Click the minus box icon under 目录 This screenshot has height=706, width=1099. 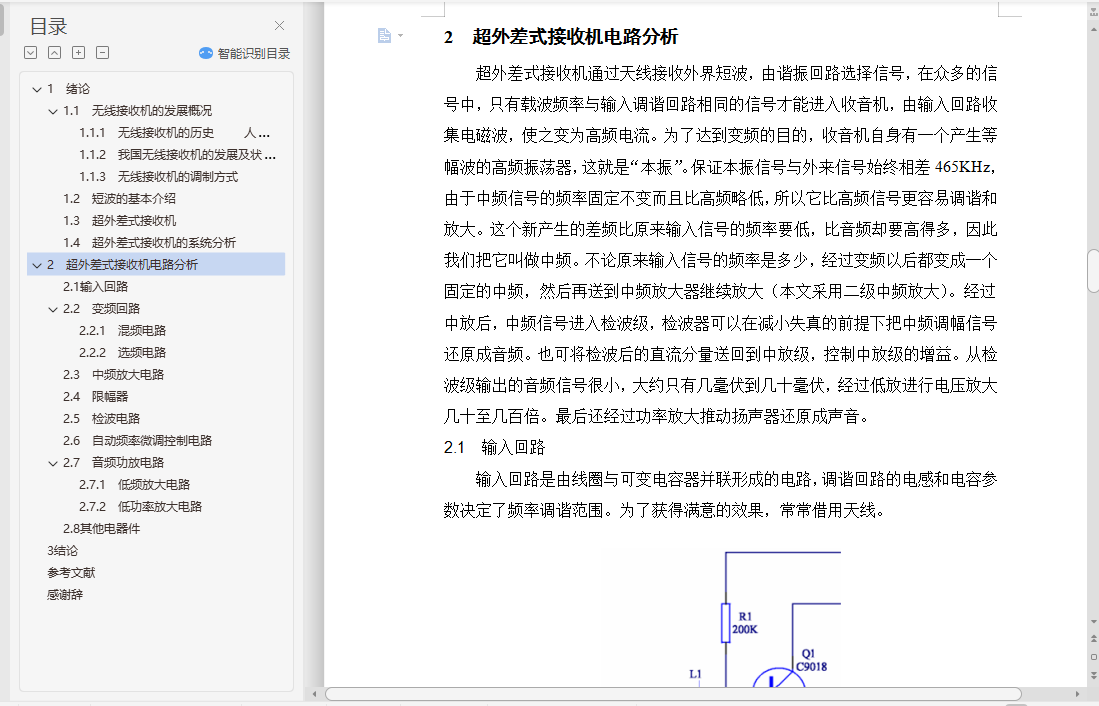102,53
